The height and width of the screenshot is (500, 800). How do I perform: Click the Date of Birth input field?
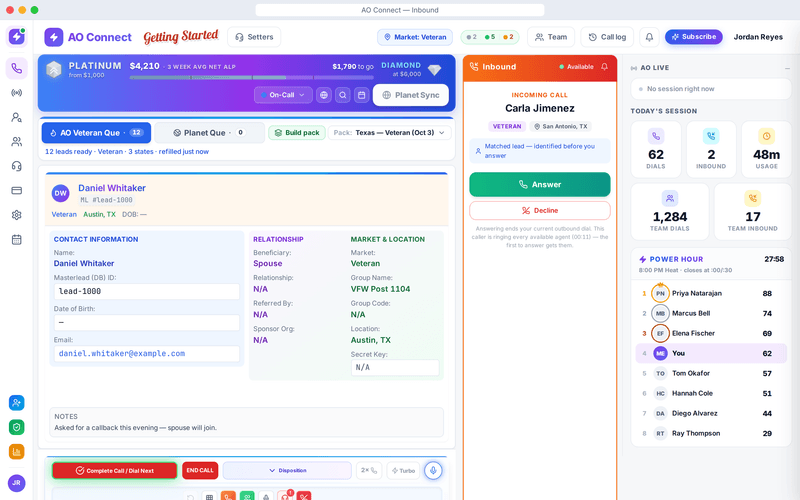[146, 322]
